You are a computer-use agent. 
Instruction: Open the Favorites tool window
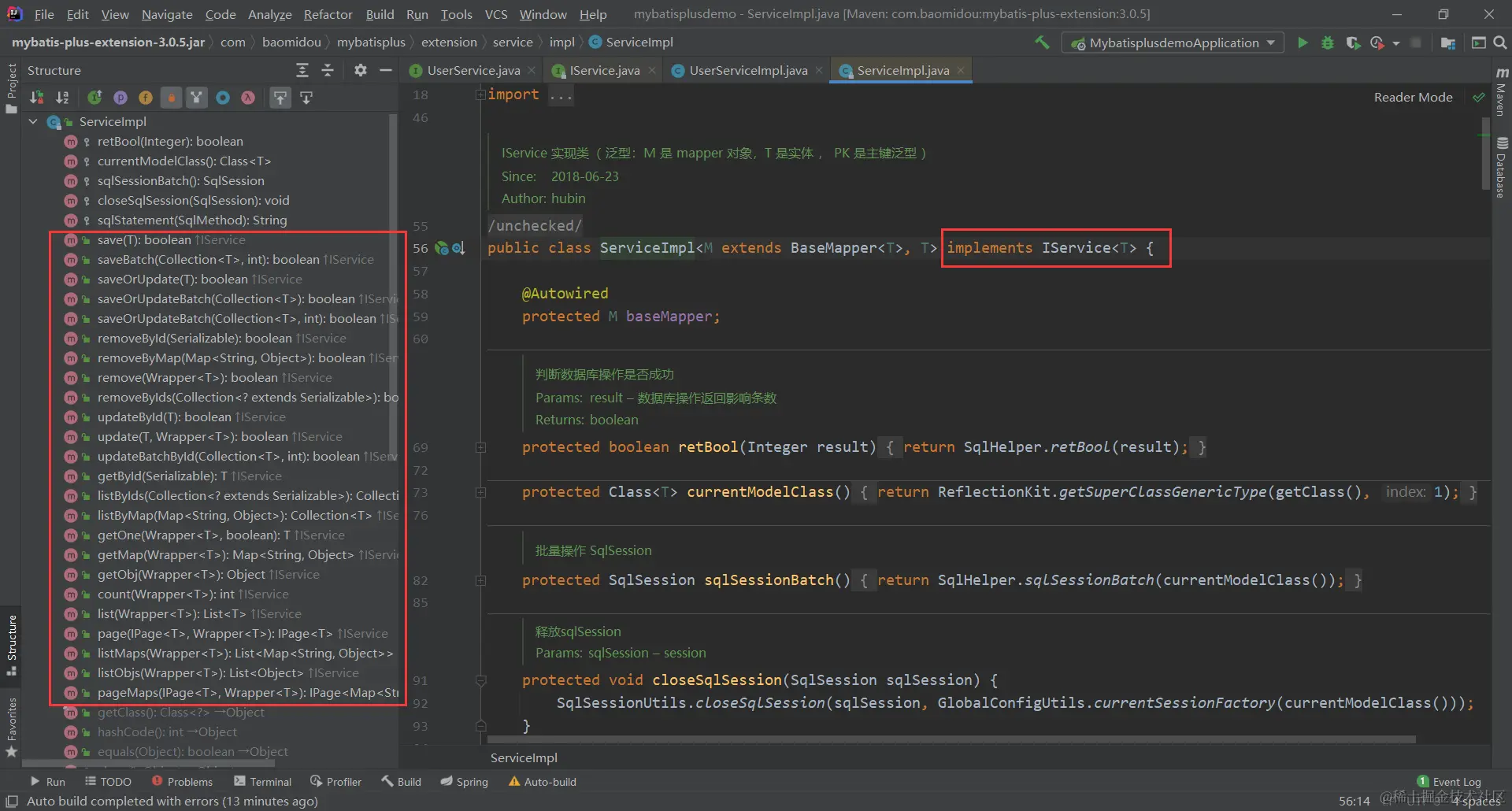tap(11, 728)
